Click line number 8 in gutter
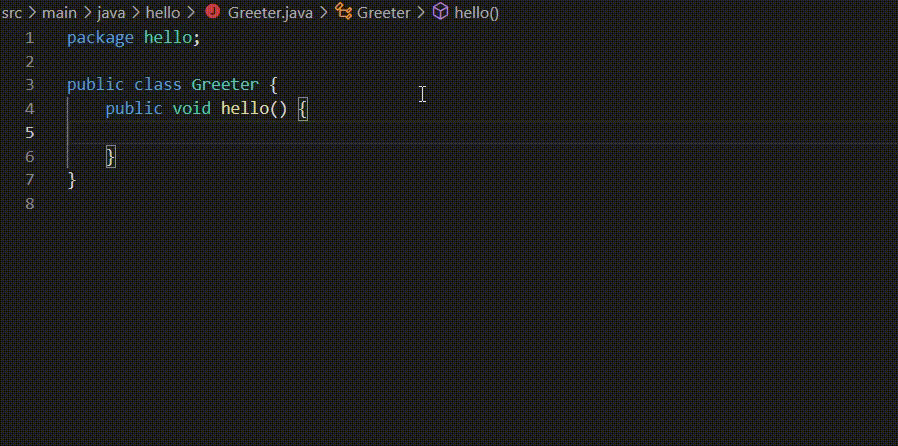Screen dimensions: 898x446 point(30,204)
